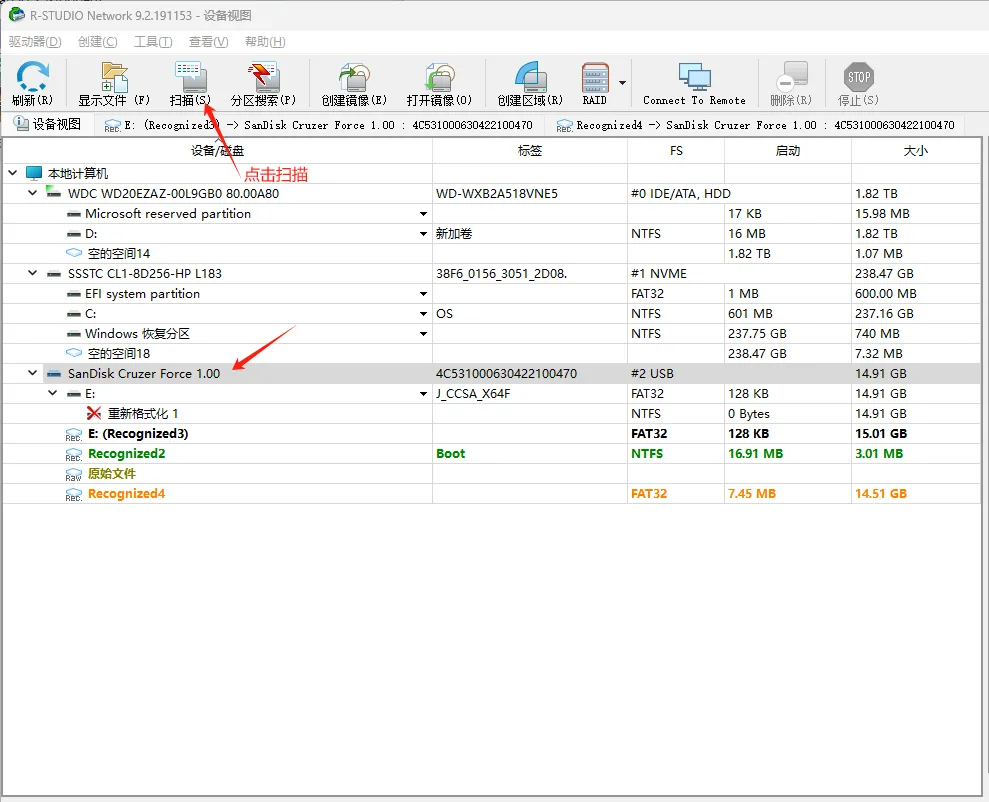989x802 pixels.
Task: Click the red X icon of 重新格式化 1
Action: point(94,414)
